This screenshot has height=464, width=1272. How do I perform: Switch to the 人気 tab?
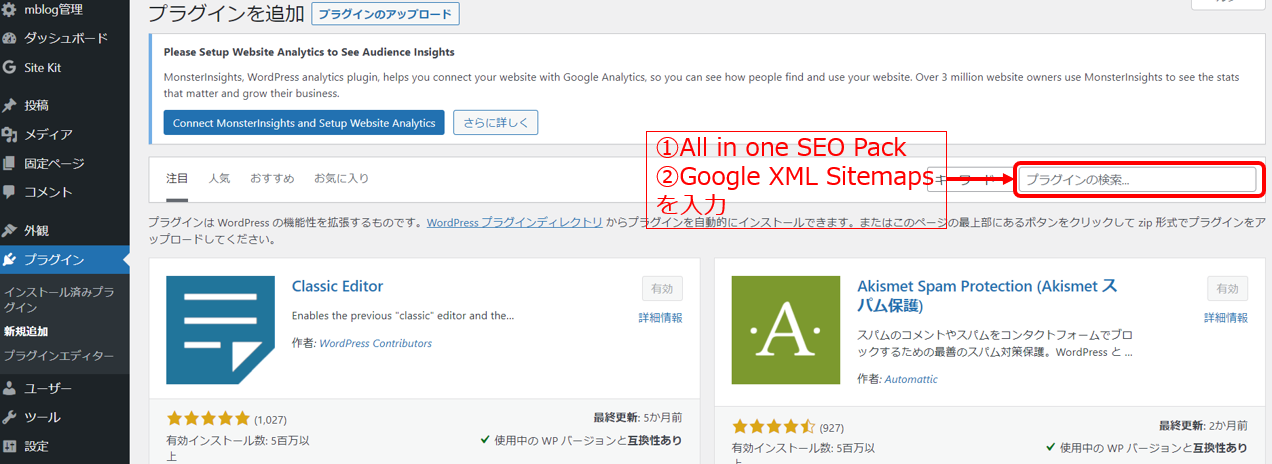(219, 178)
